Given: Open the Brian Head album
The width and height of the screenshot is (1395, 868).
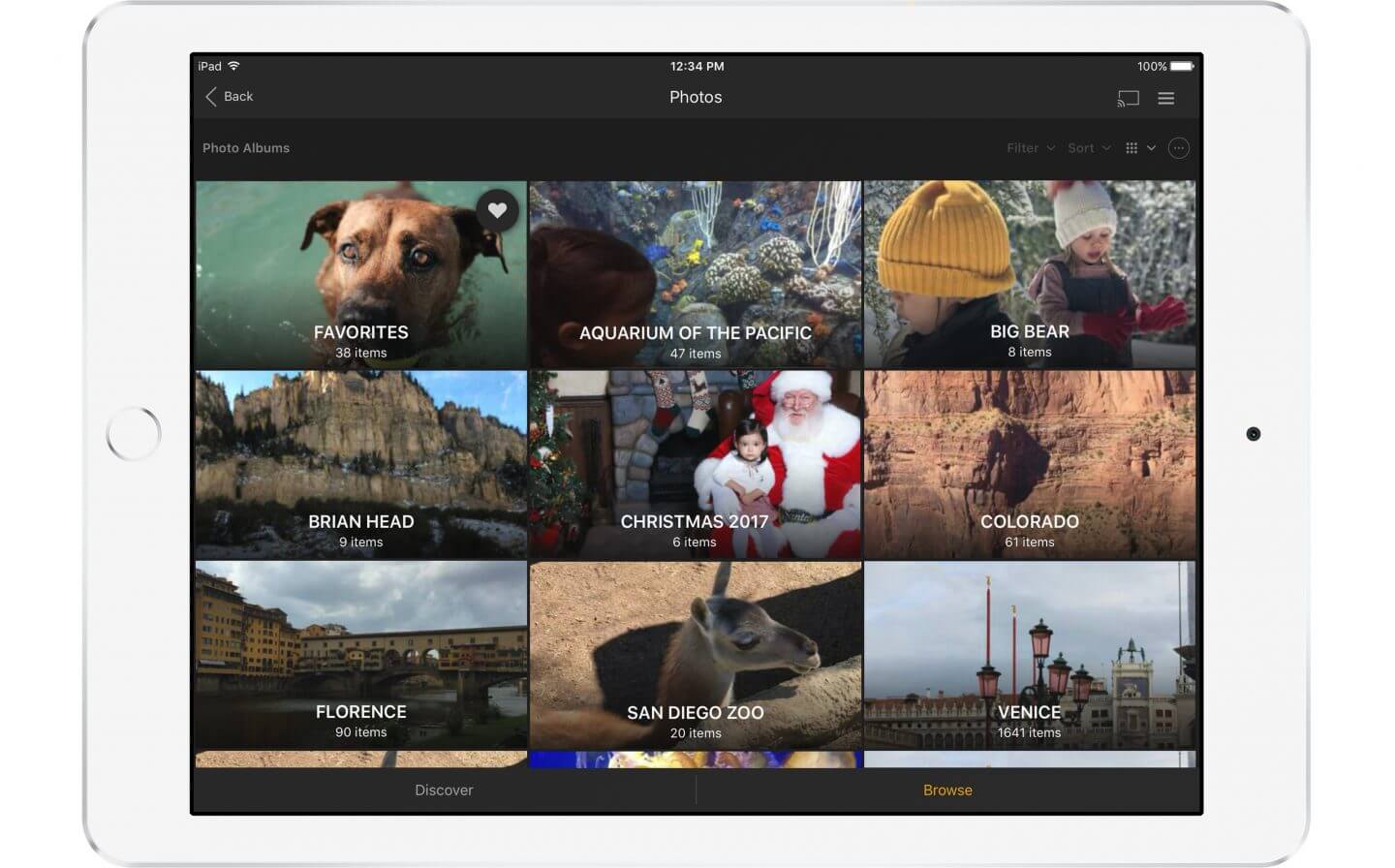Looking at the screenshot, I should [361, 464].
